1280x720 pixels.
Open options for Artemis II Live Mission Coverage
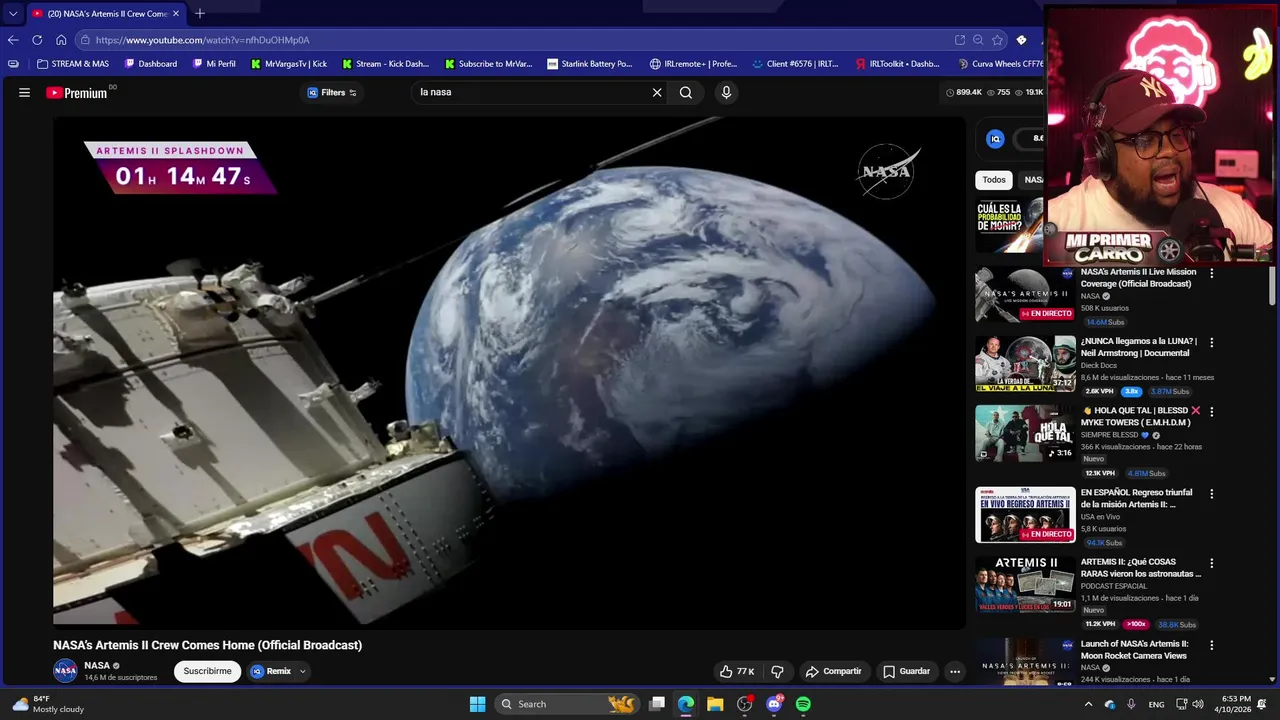coord(1212,272)
